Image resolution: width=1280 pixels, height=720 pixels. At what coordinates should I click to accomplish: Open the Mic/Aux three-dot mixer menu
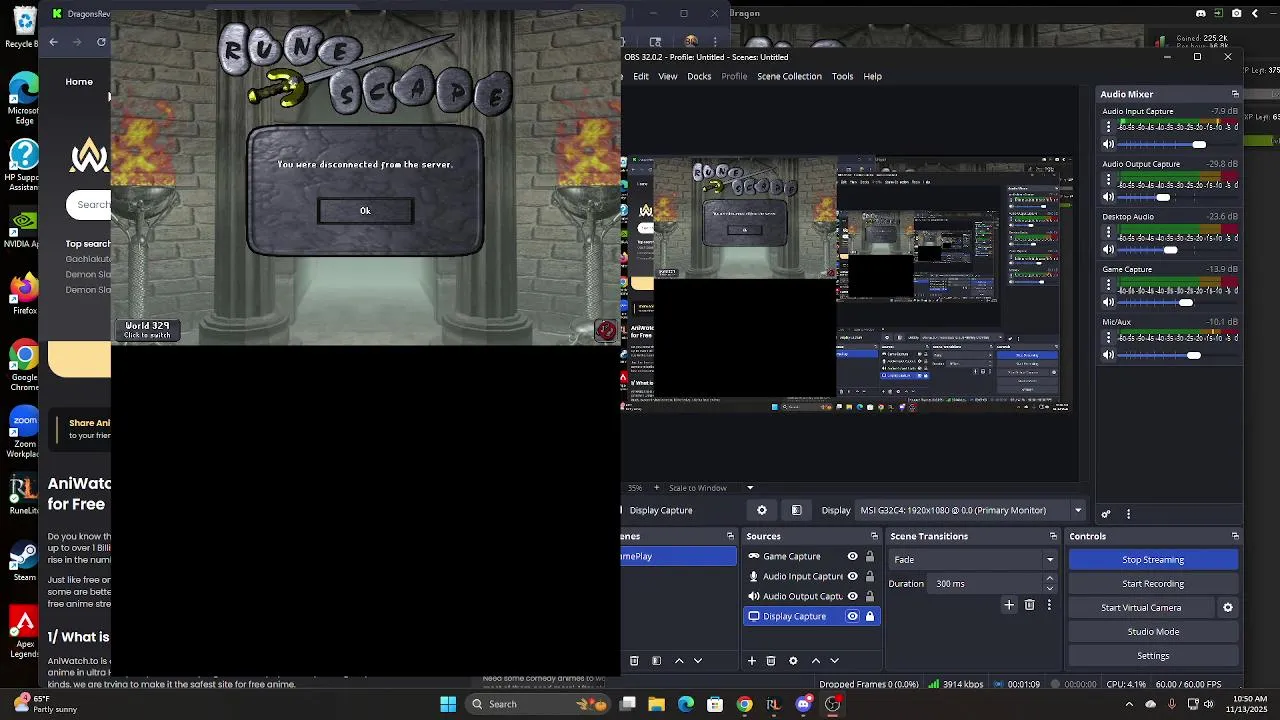click(1108, 338)
